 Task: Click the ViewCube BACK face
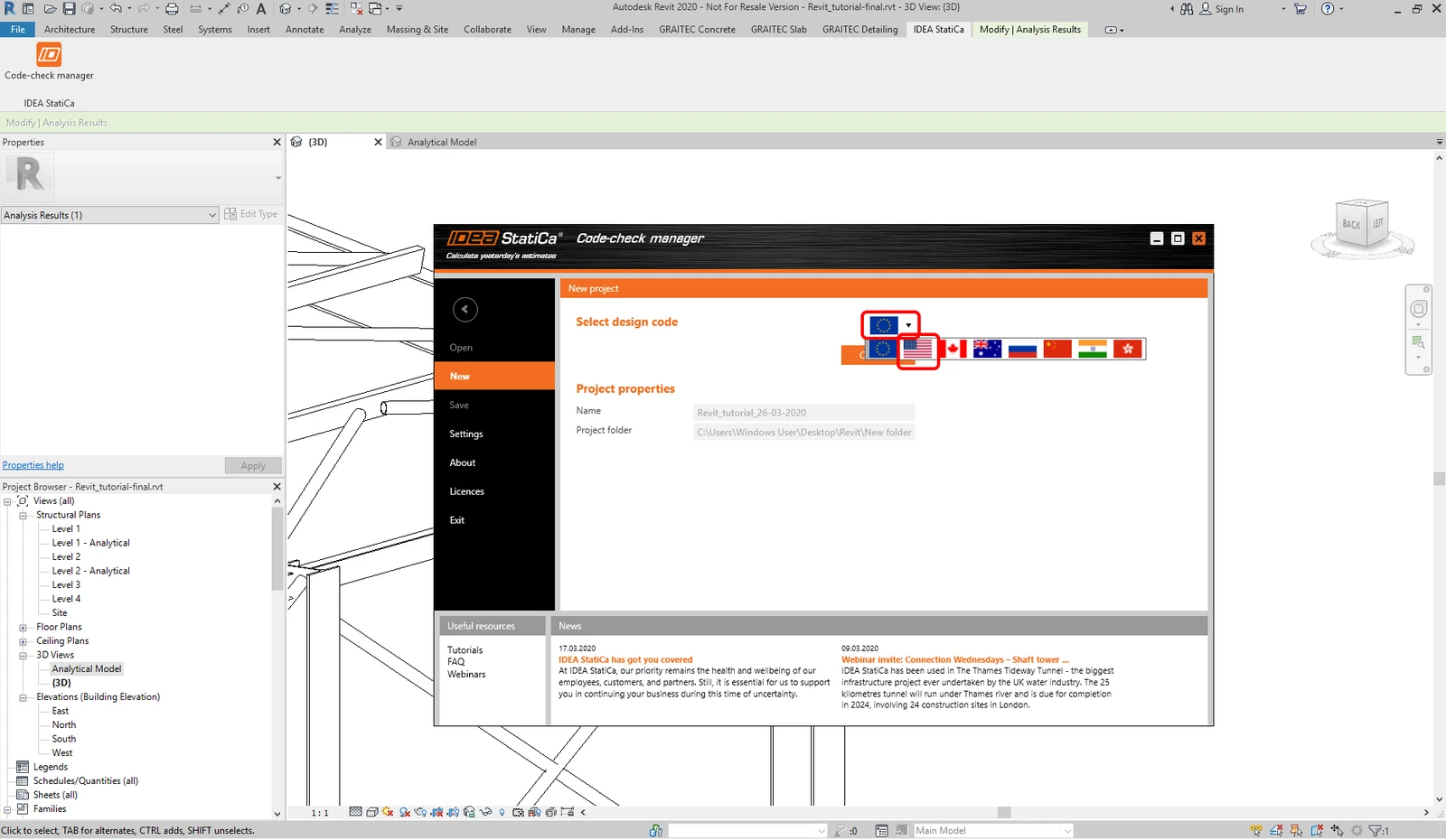[1351, 224]
